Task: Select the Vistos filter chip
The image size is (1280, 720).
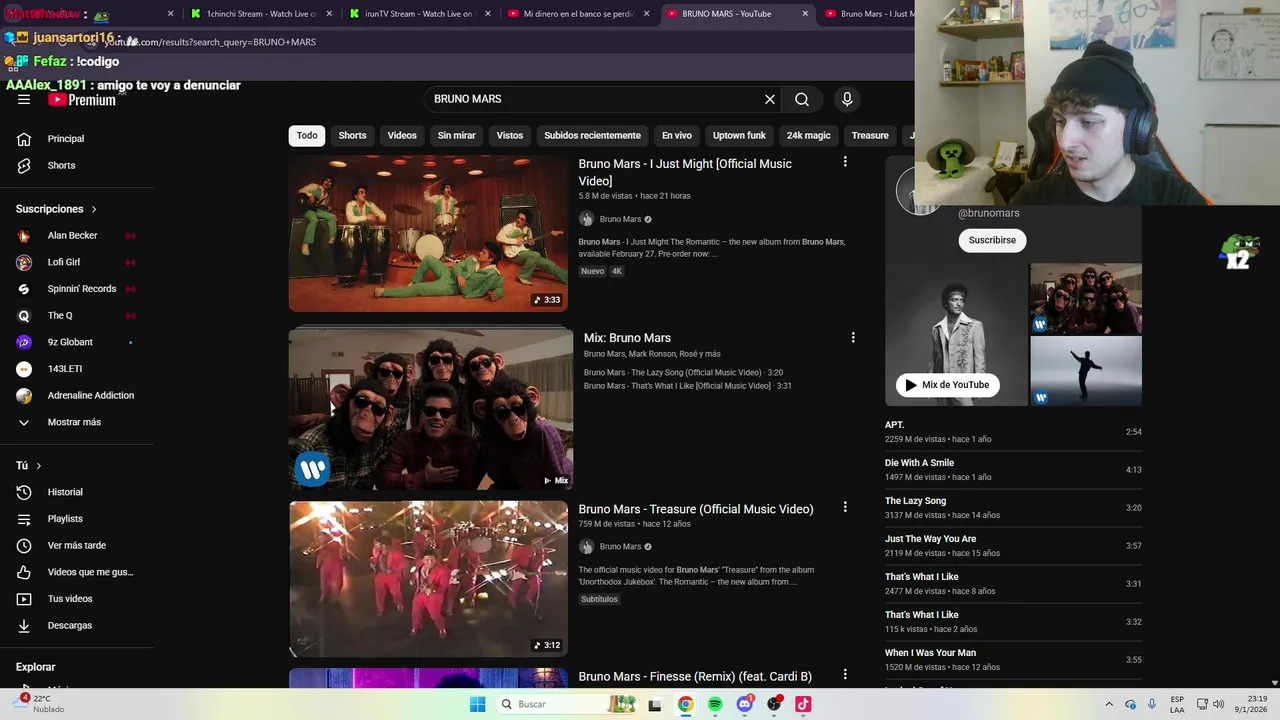Action: 510,135
